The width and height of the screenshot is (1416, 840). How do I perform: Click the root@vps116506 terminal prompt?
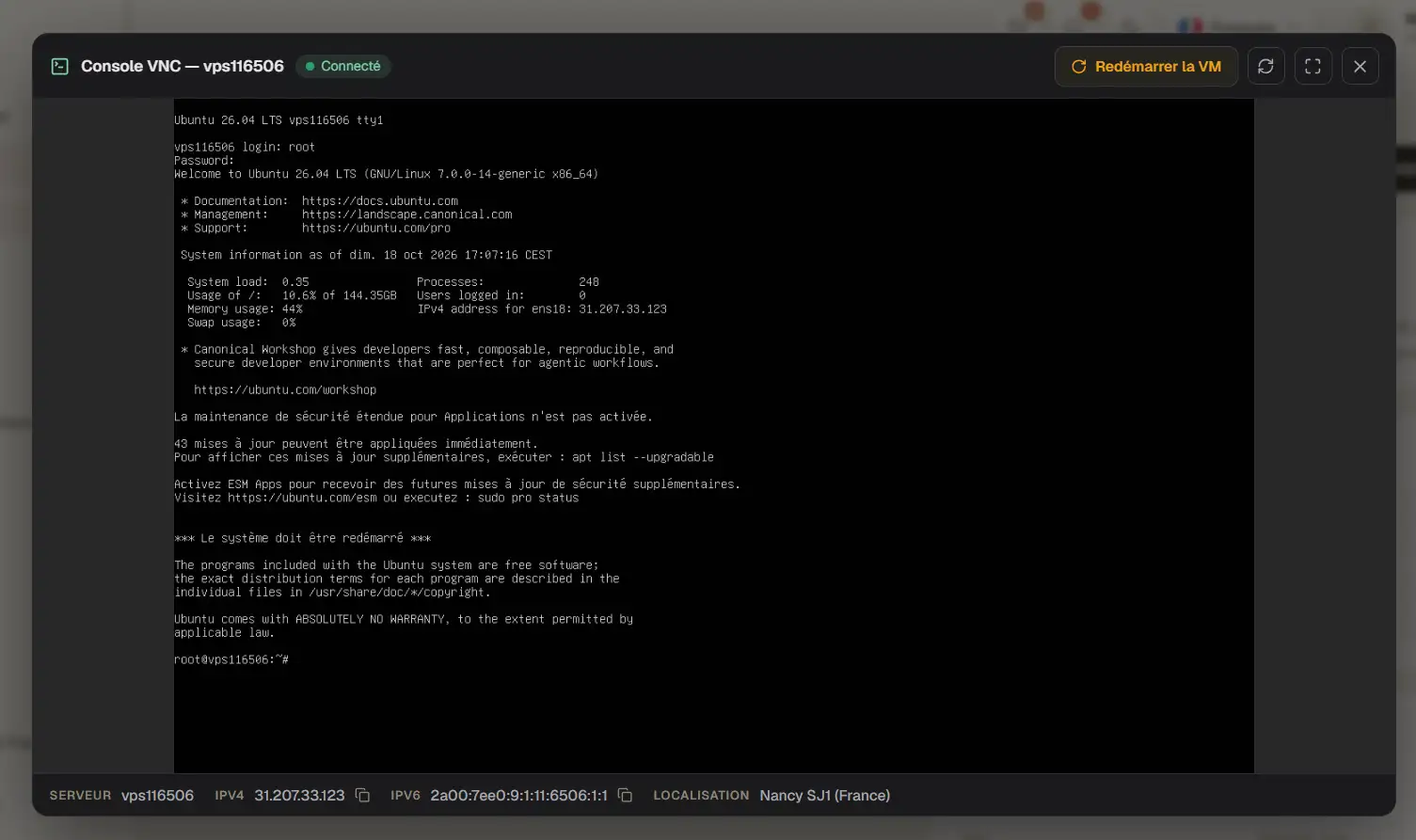click(231, 659)
